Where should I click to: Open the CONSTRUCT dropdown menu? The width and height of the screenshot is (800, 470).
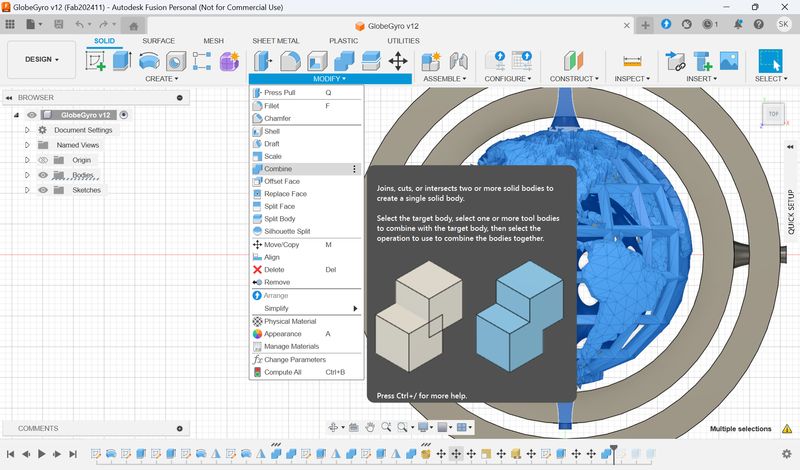pyautogui.click(x=574, y=79)
